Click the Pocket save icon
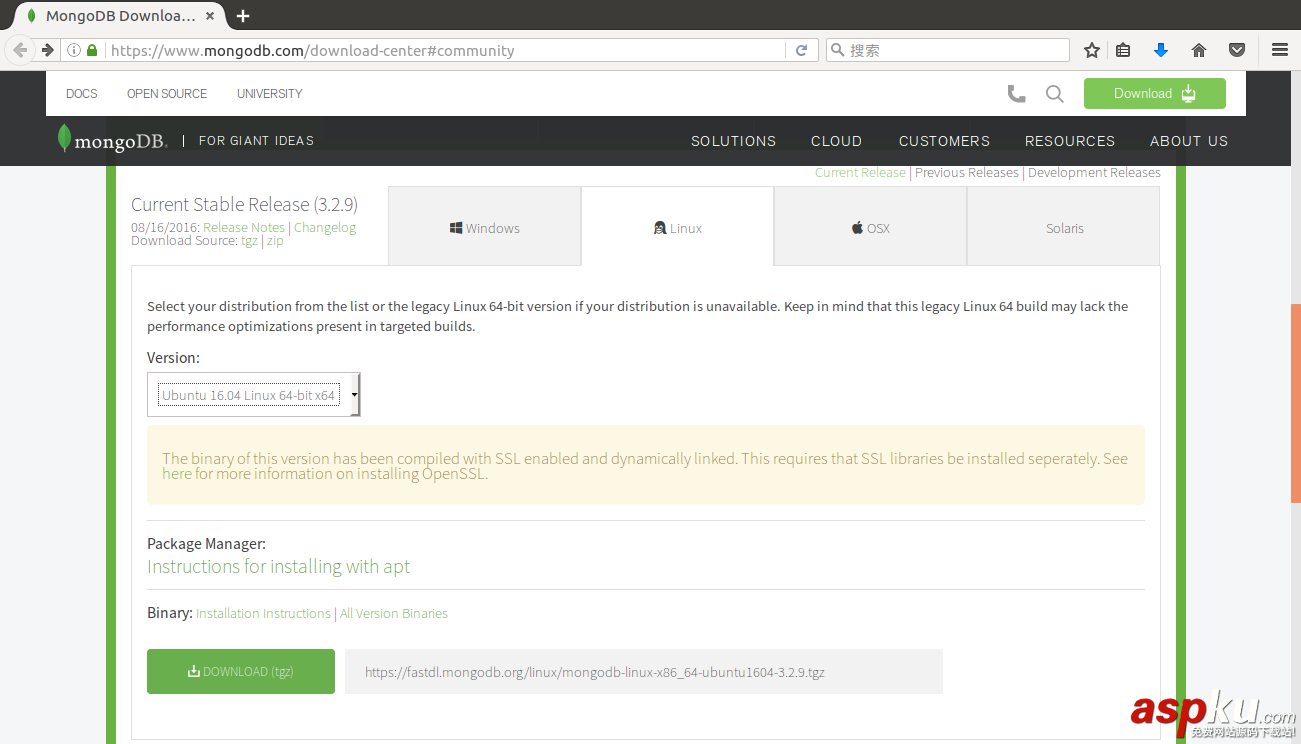 (1237, 50)
